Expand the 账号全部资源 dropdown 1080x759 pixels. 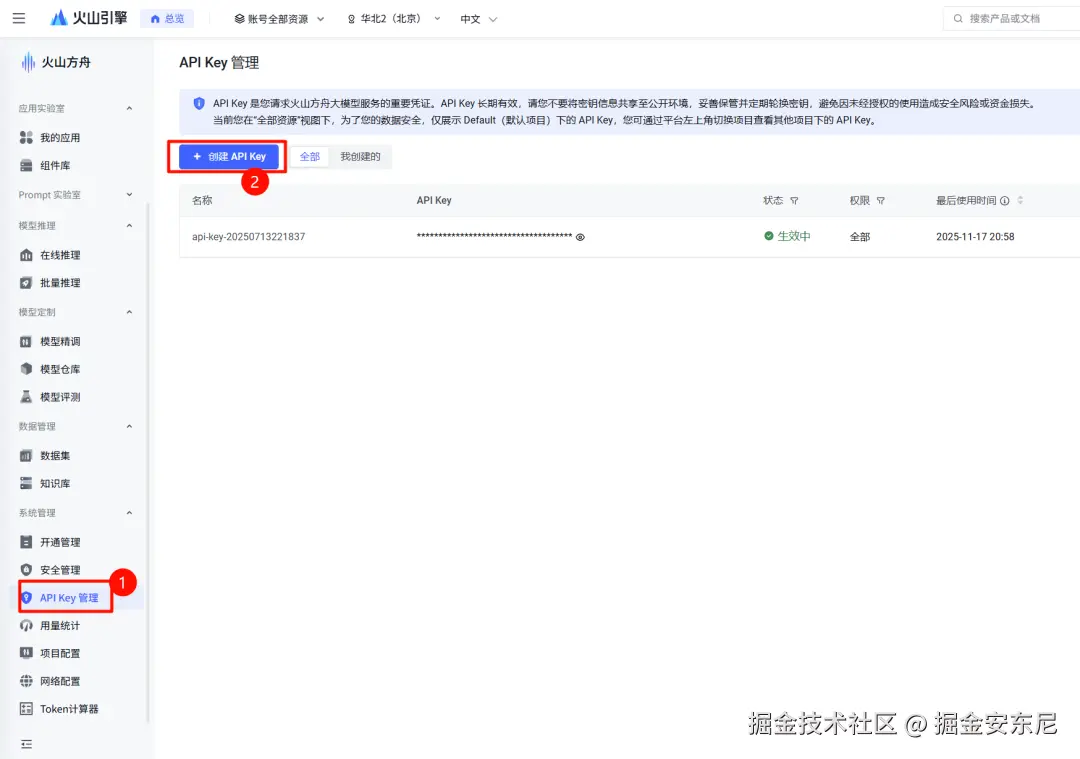pyautogui.click(x=279, y=19)
